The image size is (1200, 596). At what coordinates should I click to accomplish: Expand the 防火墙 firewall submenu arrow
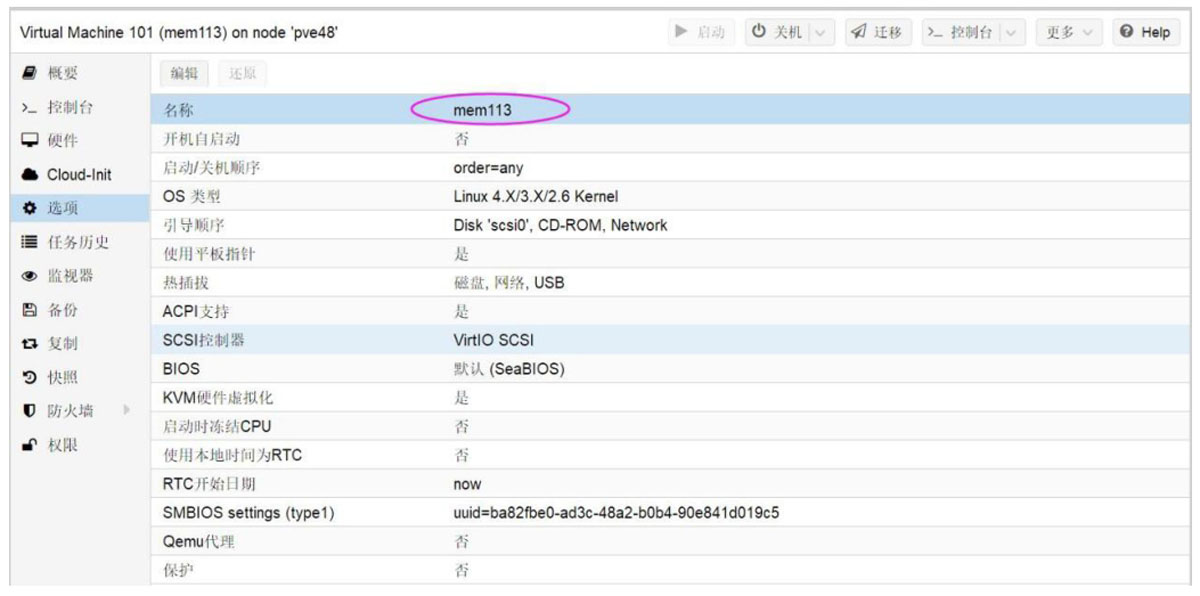pyautogui.click(x=127, y=410)
